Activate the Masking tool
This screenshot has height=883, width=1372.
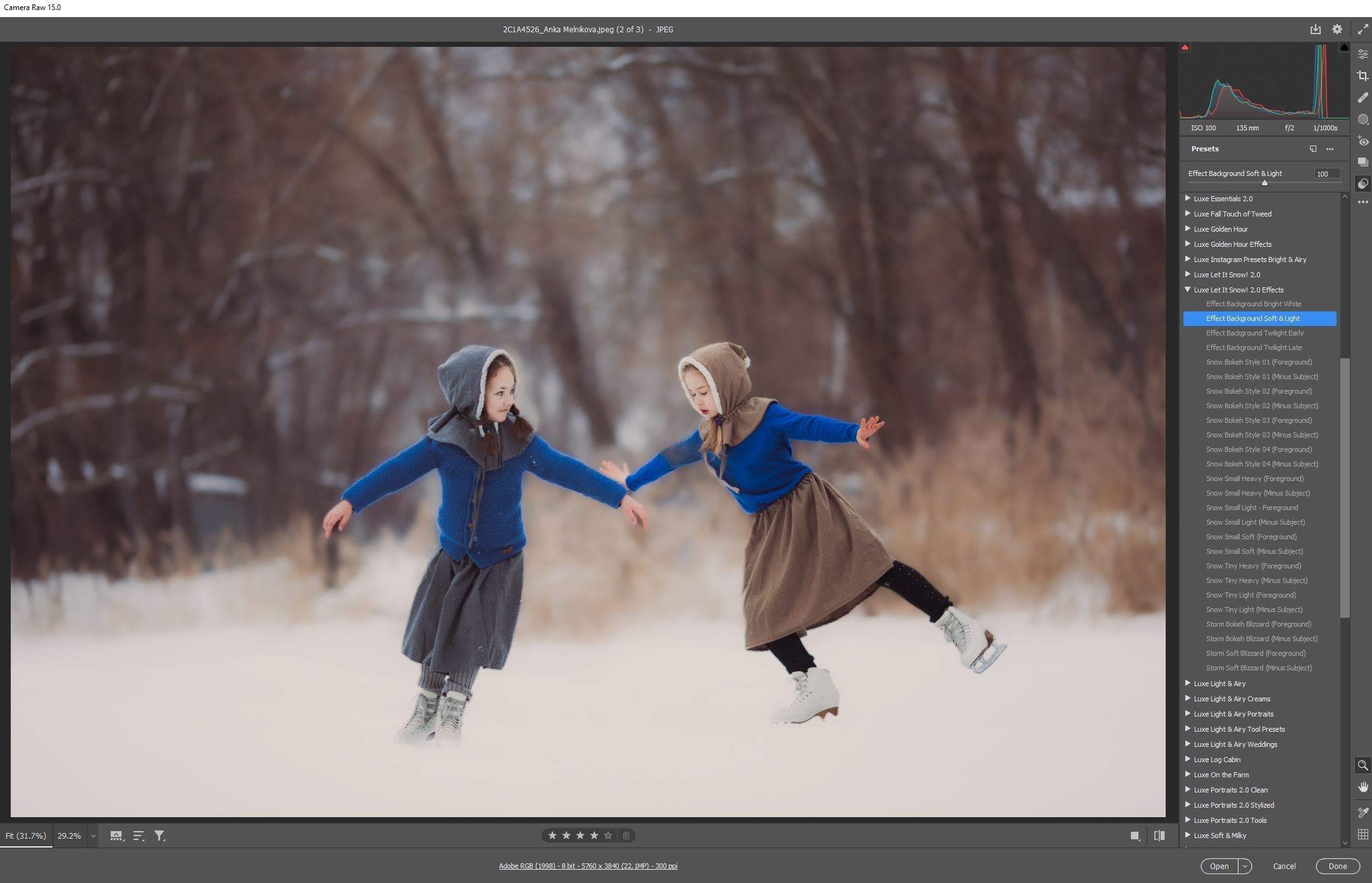coord(1364,119)
